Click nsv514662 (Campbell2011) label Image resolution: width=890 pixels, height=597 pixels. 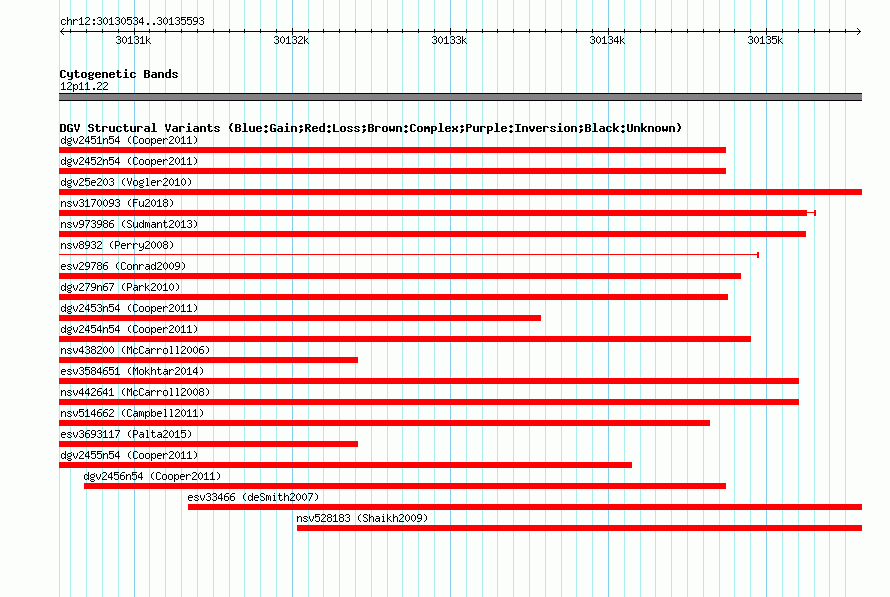(132, 413)
